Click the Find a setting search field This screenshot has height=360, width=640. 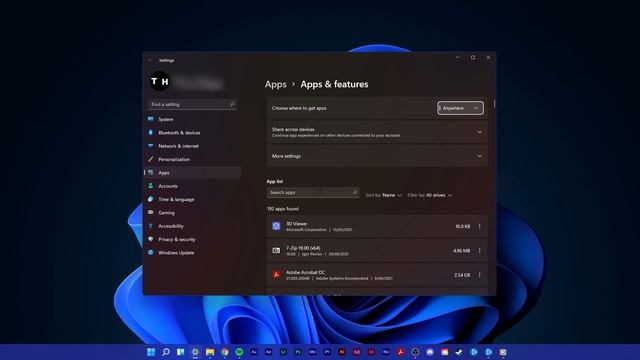tap(192, 104)
